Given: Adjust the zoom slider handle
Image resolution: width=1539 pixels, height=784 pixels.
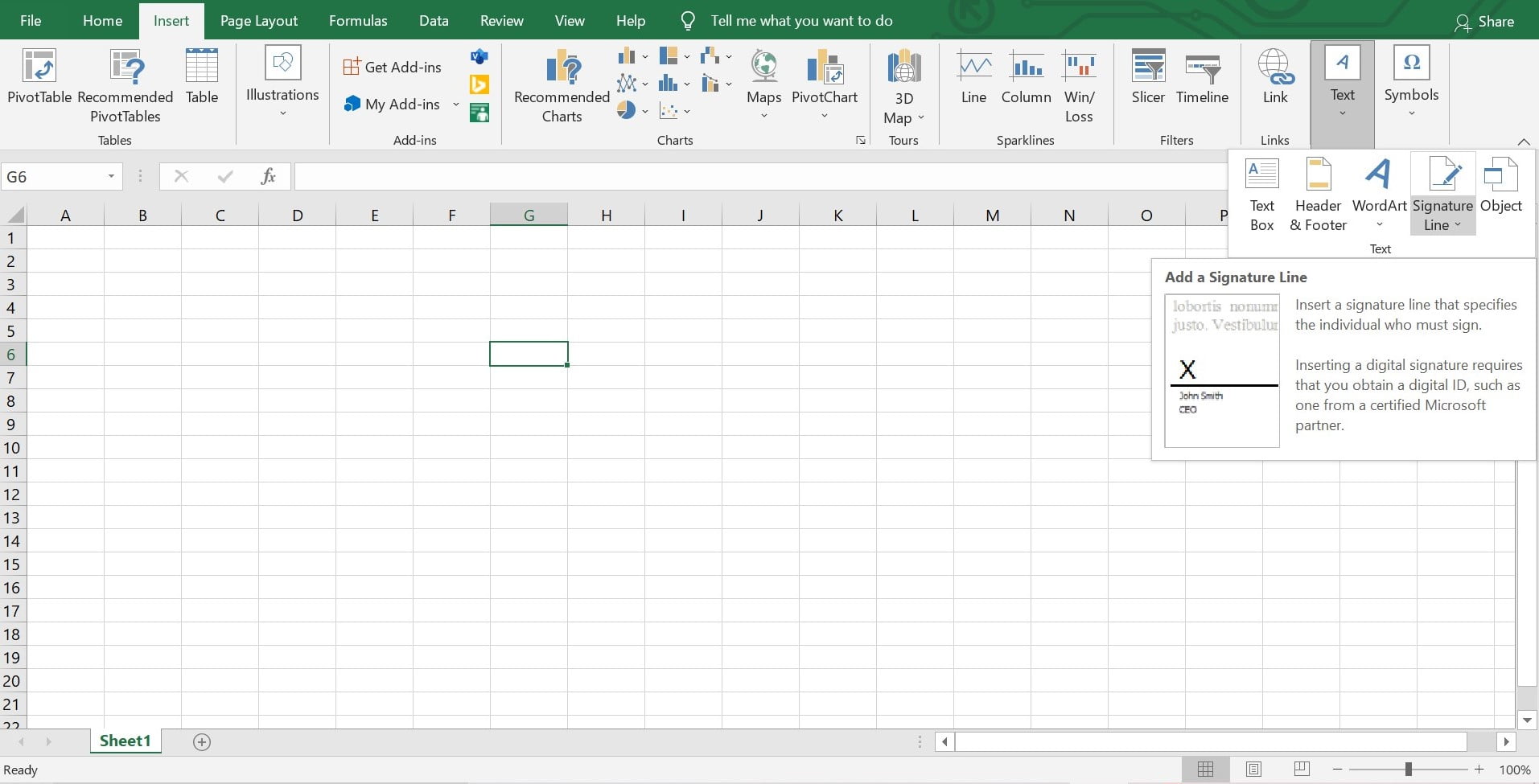Looking at the screenshot, I should (1408, 770).
